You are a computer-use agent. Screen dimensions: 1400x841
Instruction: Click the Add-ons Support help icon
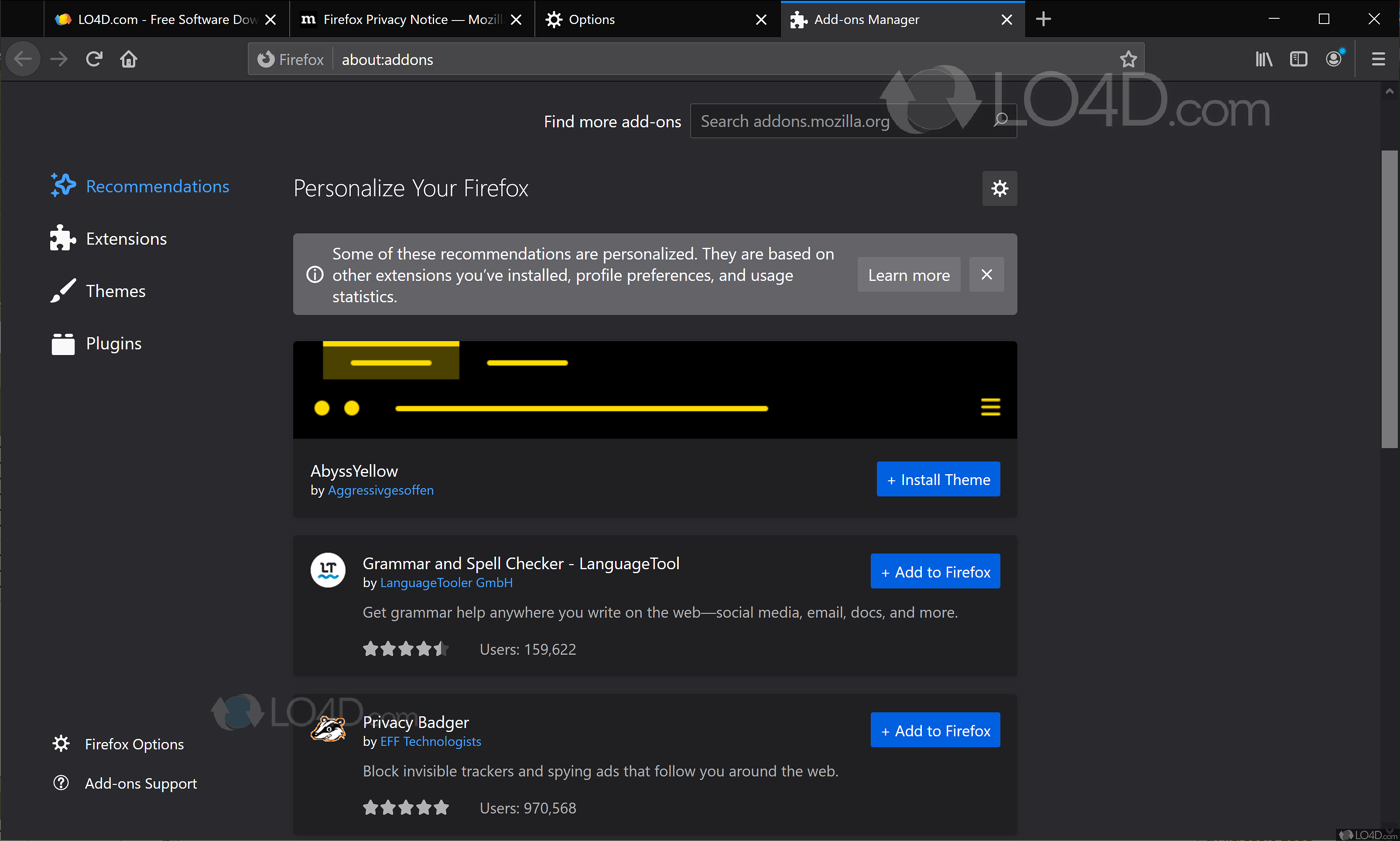coord(61,783)
